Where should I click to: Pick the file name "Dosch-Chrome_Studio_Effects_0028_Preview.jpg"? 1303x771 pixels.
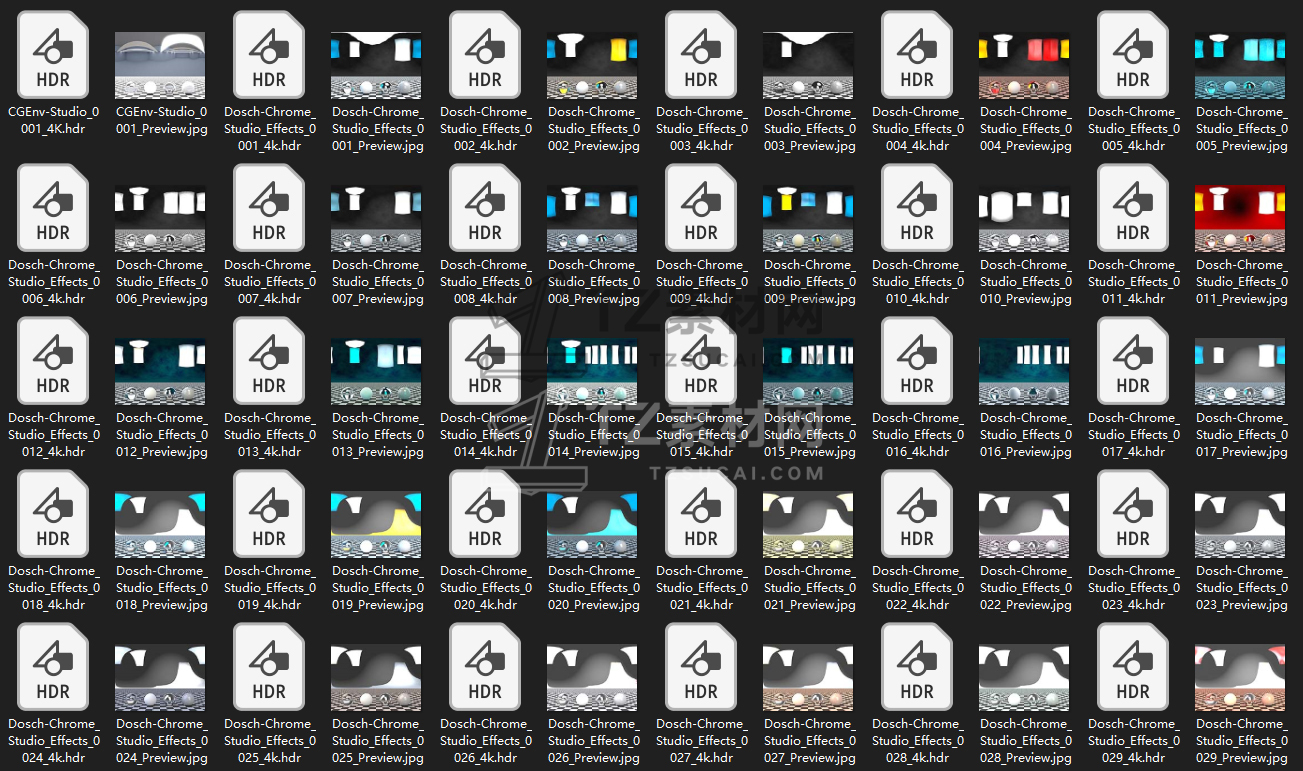pos(1026,741)
